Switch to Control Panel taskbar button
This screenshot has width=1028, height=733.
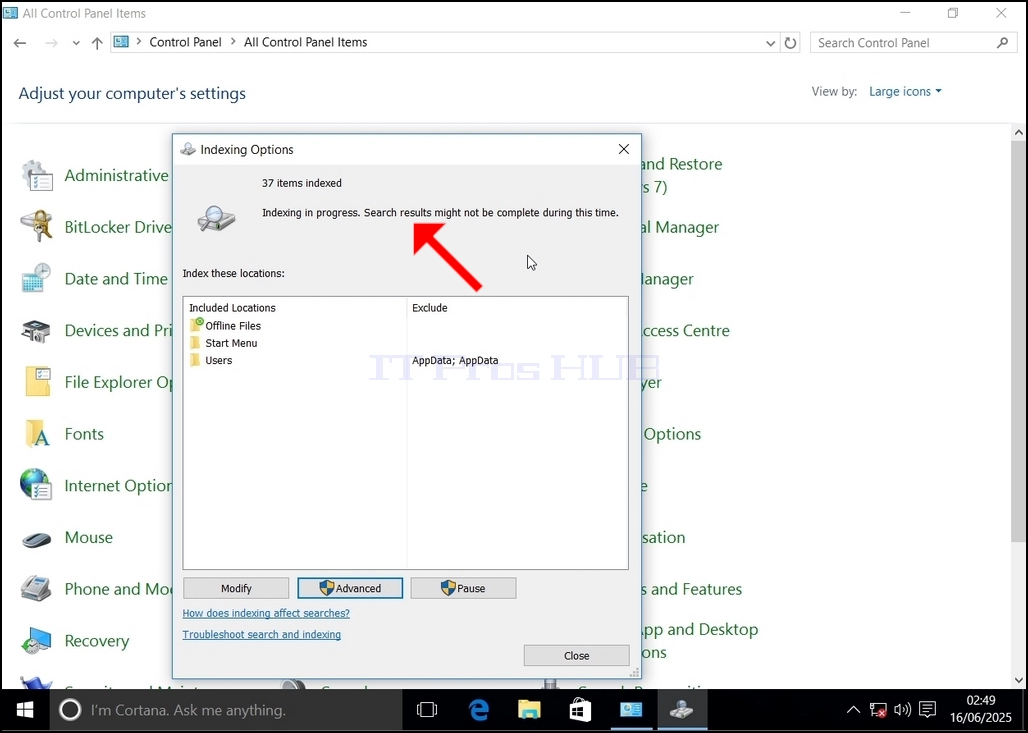coord(631,710)
